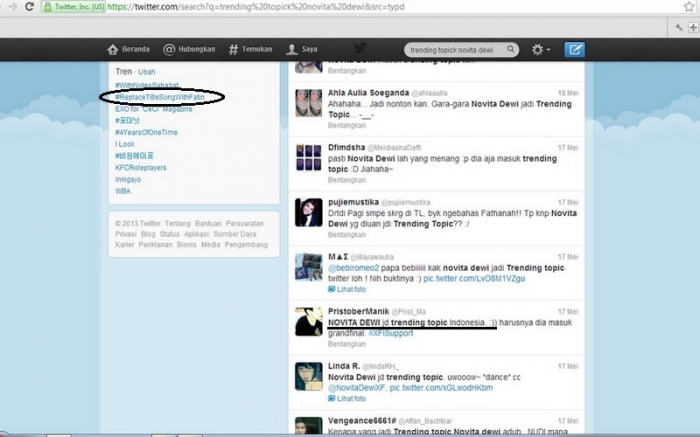Open @bebiromeo2 mention link
700x437 pixels.
(353, 268)
